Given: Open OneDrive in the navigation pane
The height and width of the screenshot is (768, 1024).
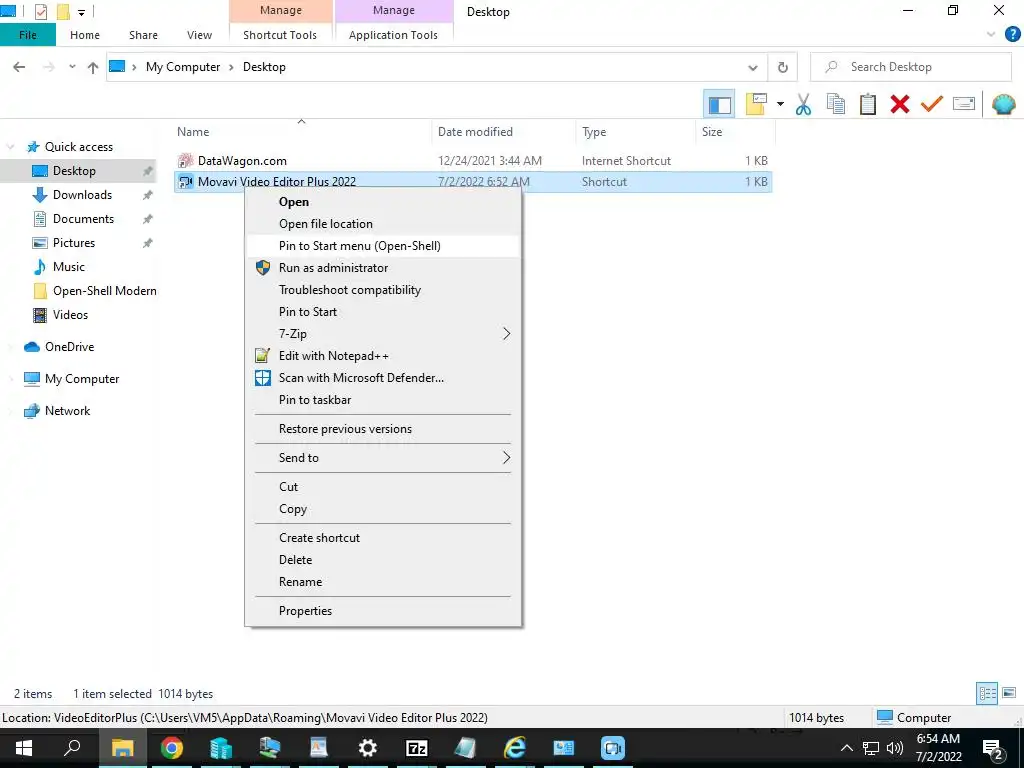Looking at the screenshot, I should [x=69, y=347].
